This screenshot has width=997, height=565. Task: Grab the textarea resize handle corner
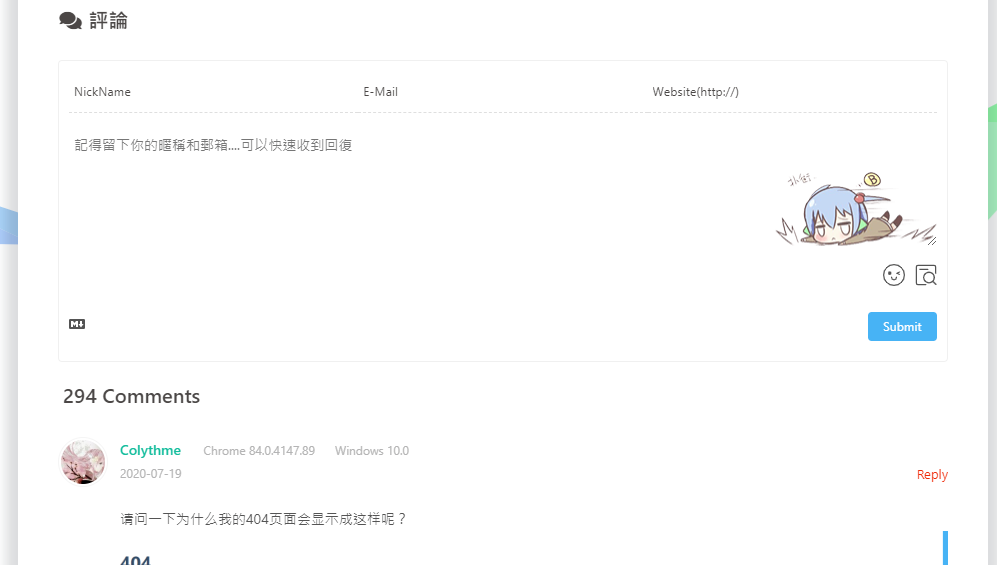click(x=931, y=240)
